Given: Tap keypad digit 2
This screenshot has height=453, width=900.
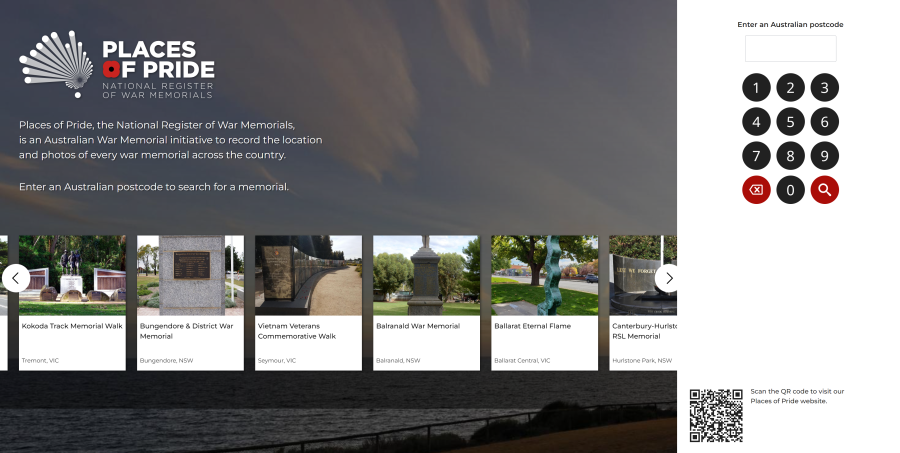Looking at the screenshot, I should point(790,88).
